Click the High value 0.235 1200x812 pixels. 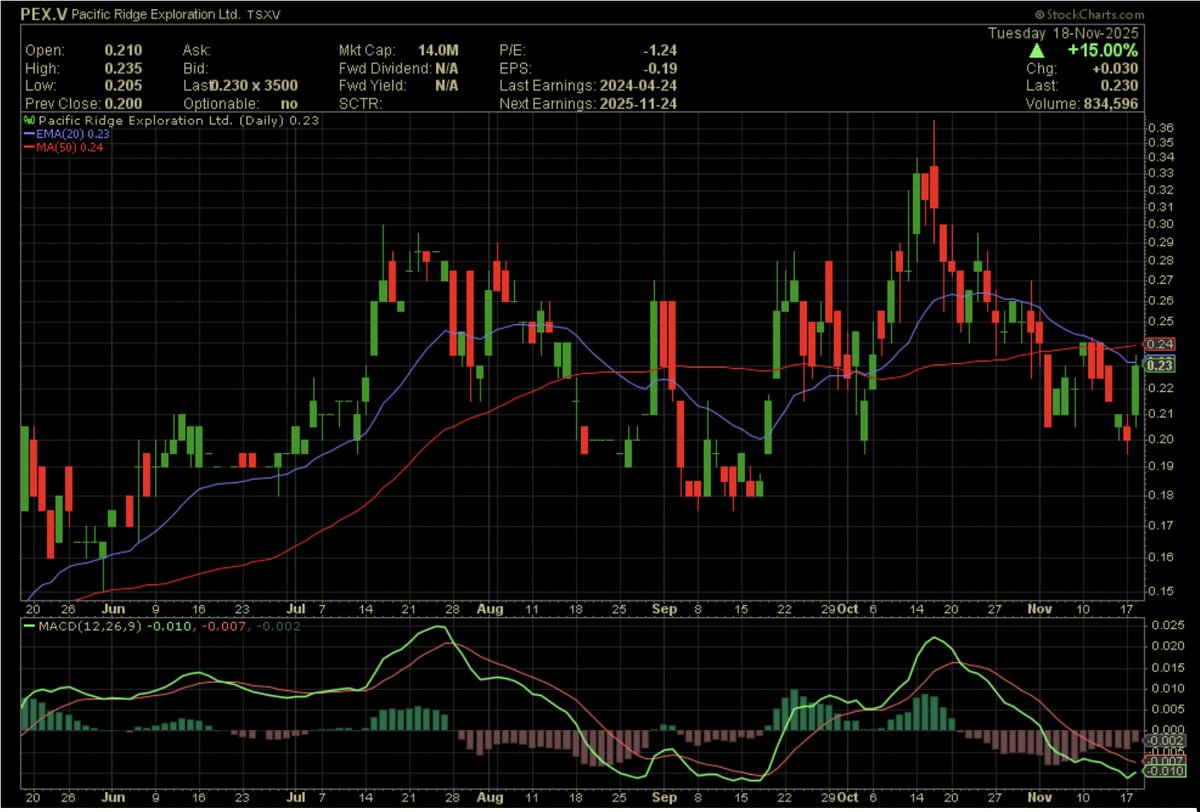click(123, 68)
